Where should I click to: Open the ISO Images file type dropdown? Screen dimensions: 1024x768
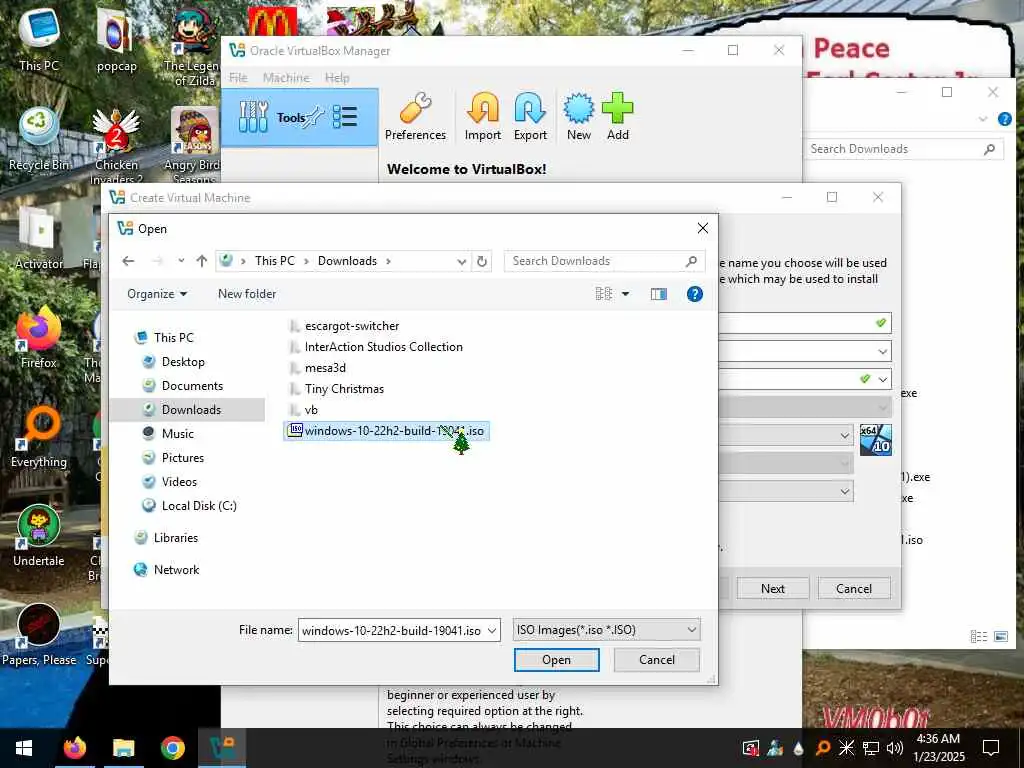pyautogui.click(x=606, y=630)
